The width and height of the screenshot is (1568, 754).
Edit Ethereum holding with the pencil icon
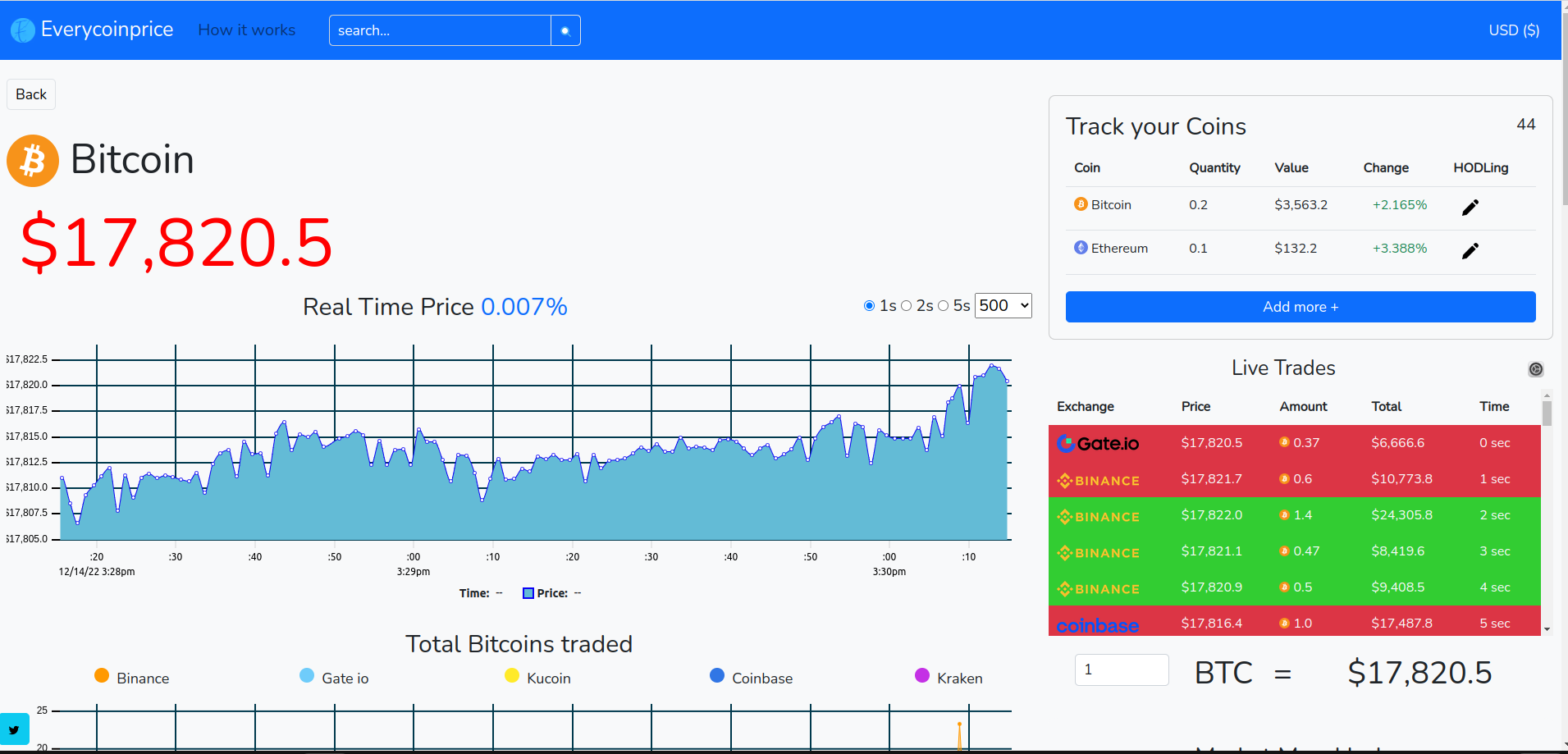click(1470, 250)
